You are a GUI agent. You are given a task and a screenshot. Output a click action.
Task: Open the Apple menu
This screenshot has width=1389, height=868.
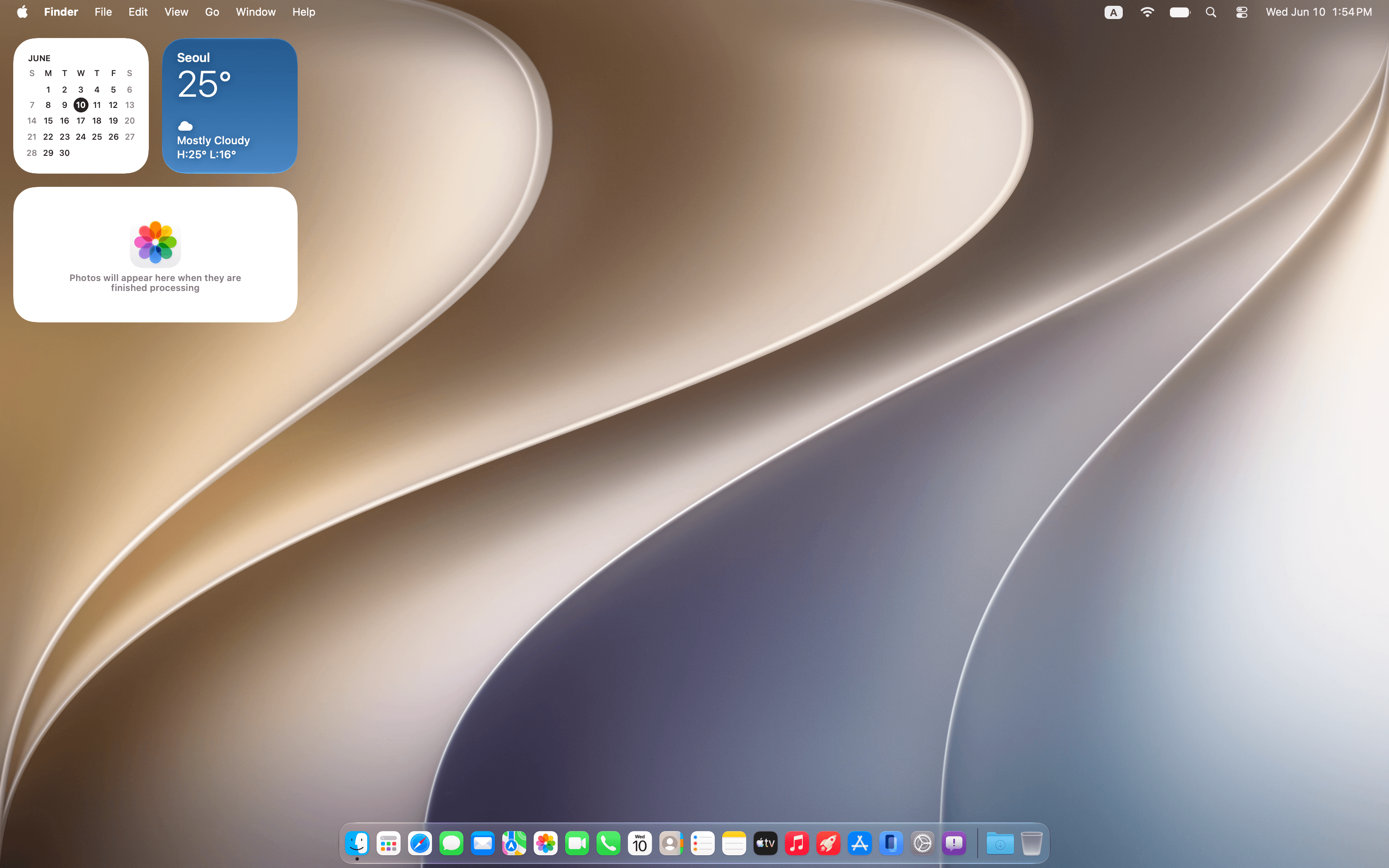pyautogui.click(x=22, y=12)
